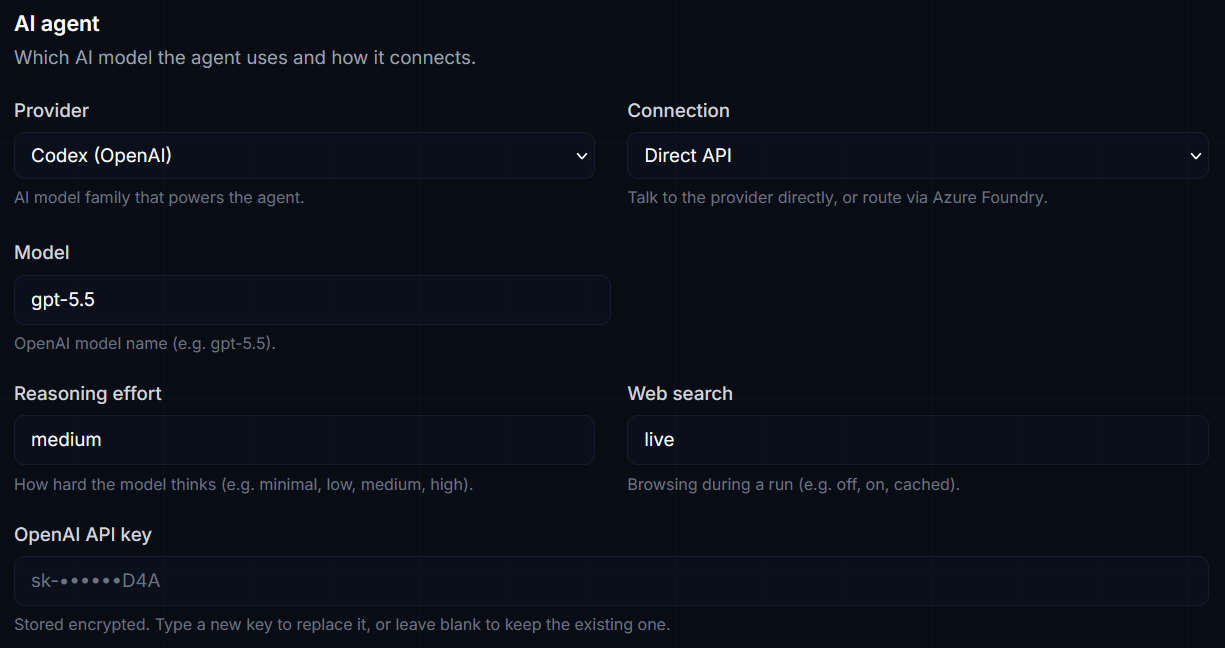Click 'AI model family that powers the agent' hint
This screenshot has width=1225, height=648.
click(159, 198)
